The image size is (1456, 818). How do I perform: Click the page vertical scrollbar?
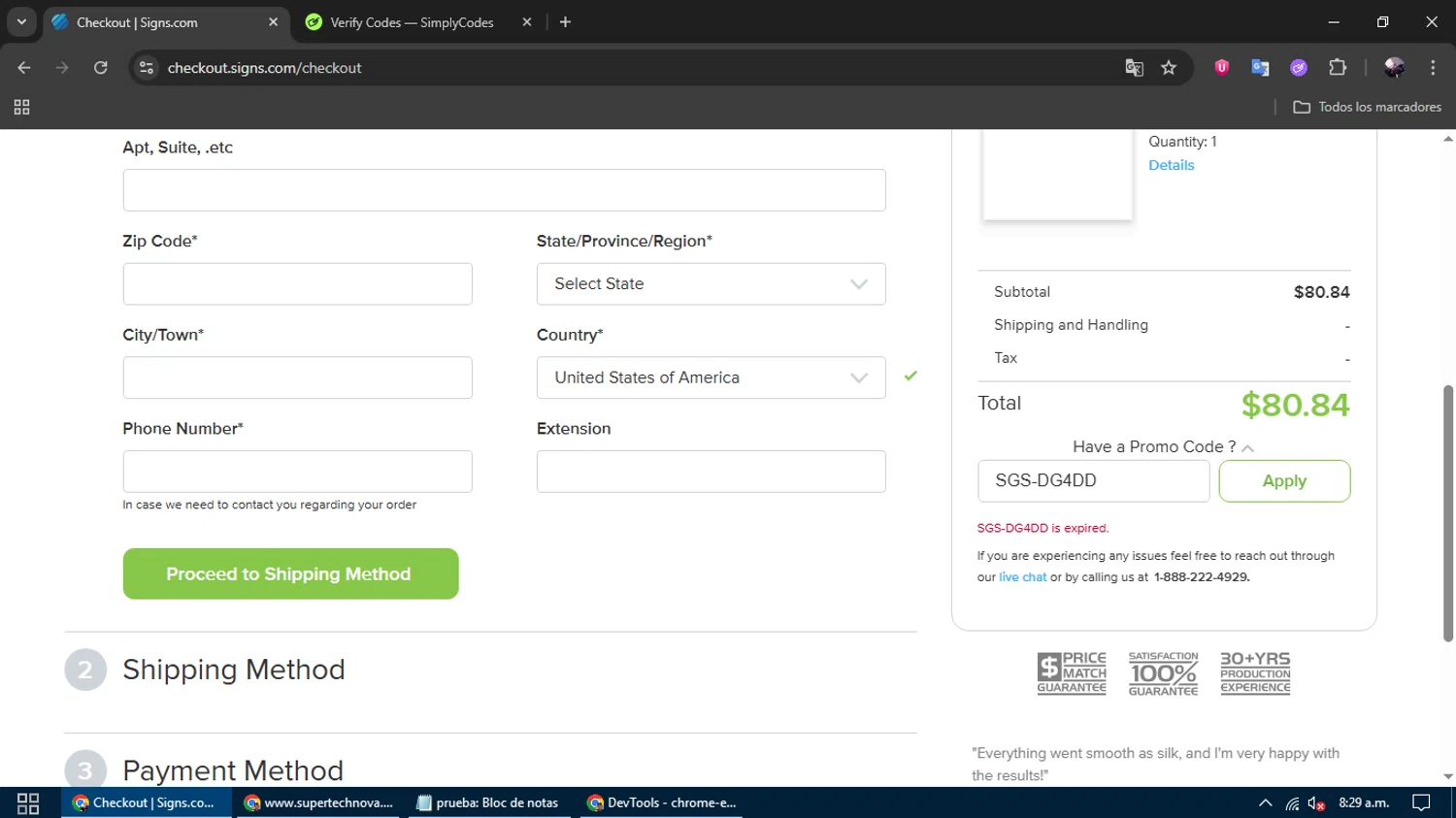[x=1447, y=512]
